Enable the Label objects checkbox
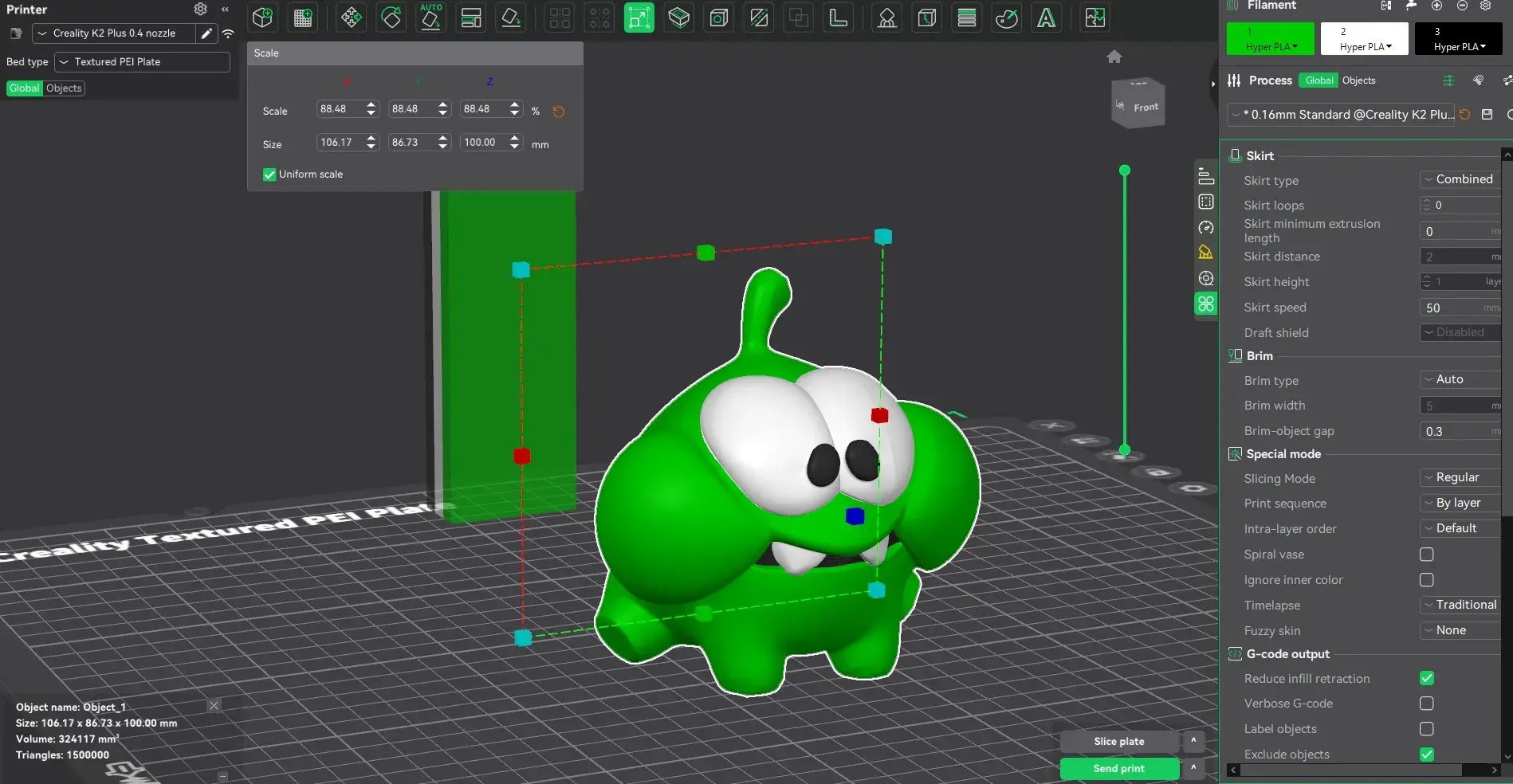Image resolution: width=1513 pixels, height=784 pixels. (x=1427, y=729)
